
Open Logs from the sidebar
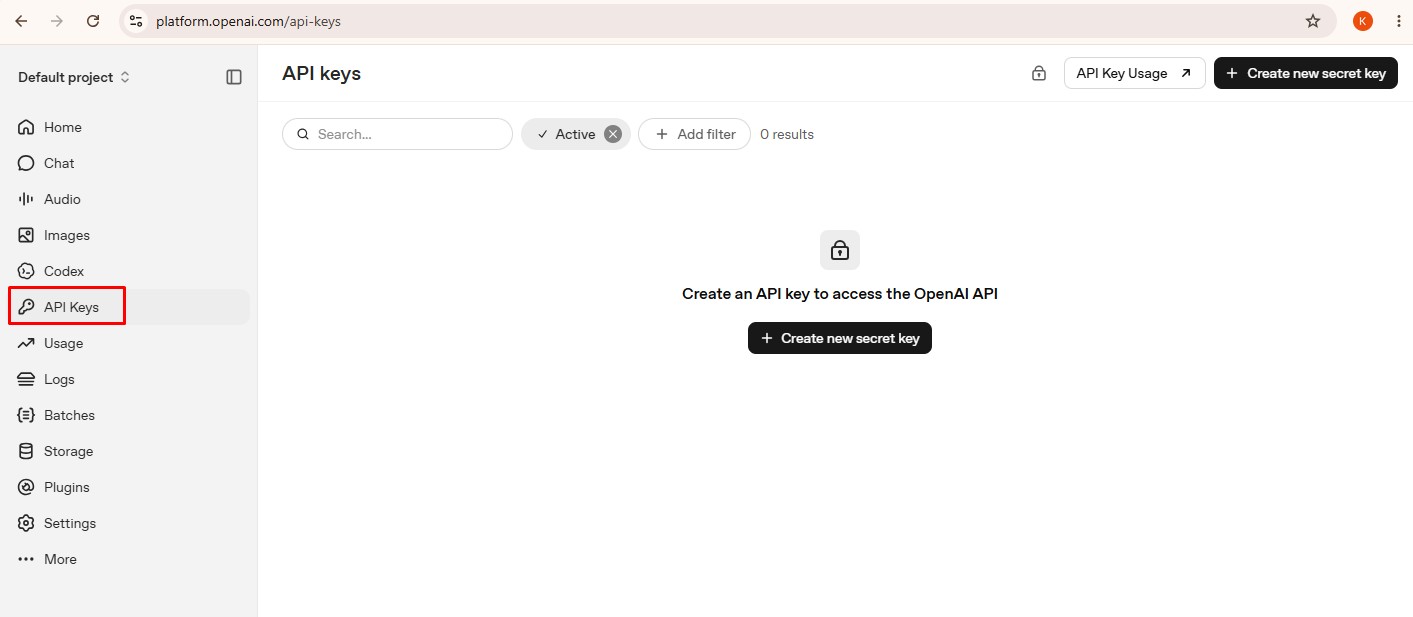(128, 379)
